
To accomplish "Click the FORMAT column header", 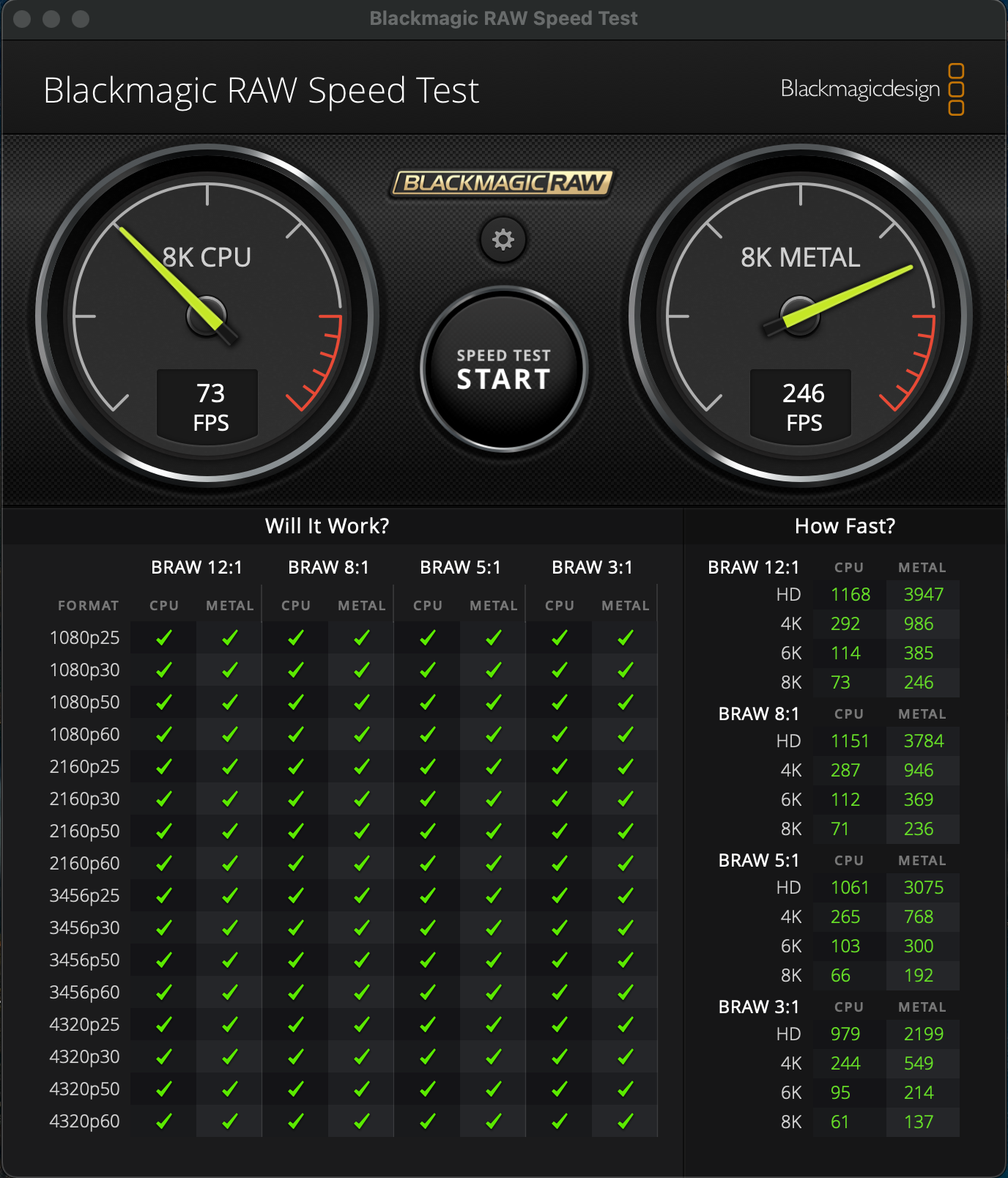I will (x=88, y=606).
